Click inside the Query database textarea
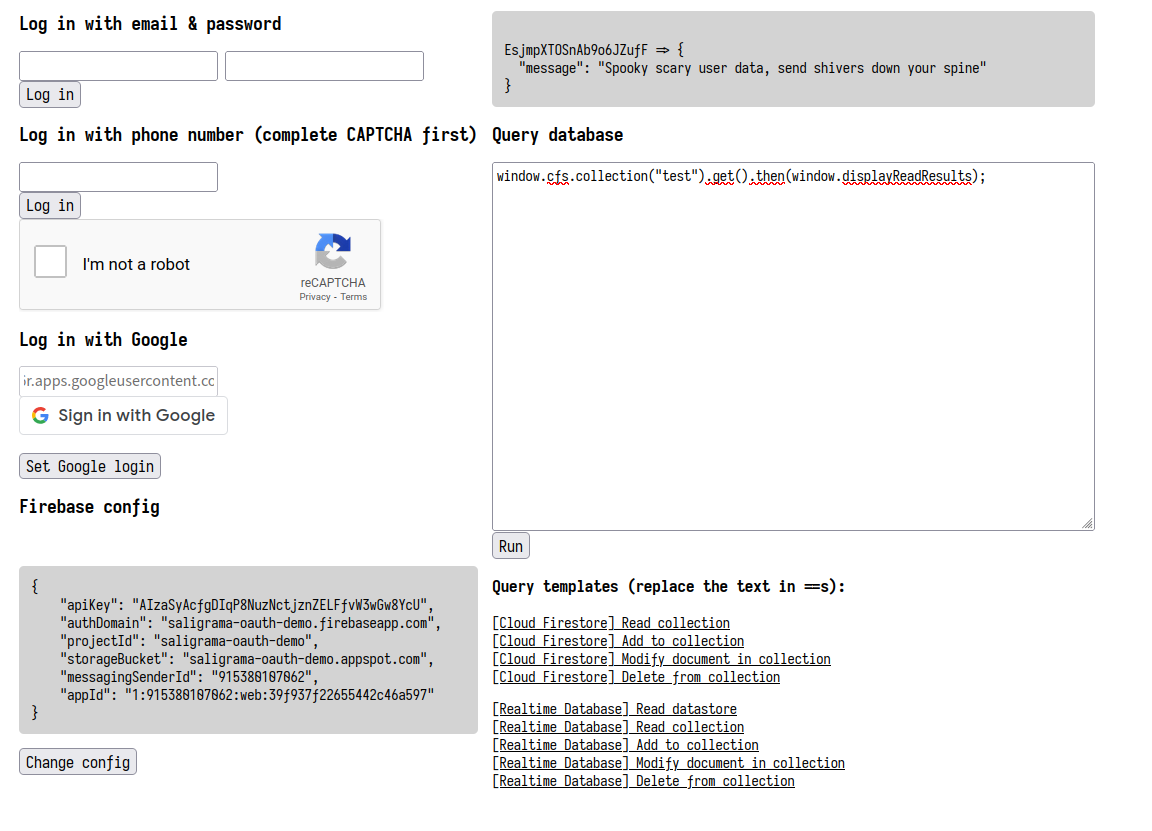1152x831 pixels. [x=793, y=346]
